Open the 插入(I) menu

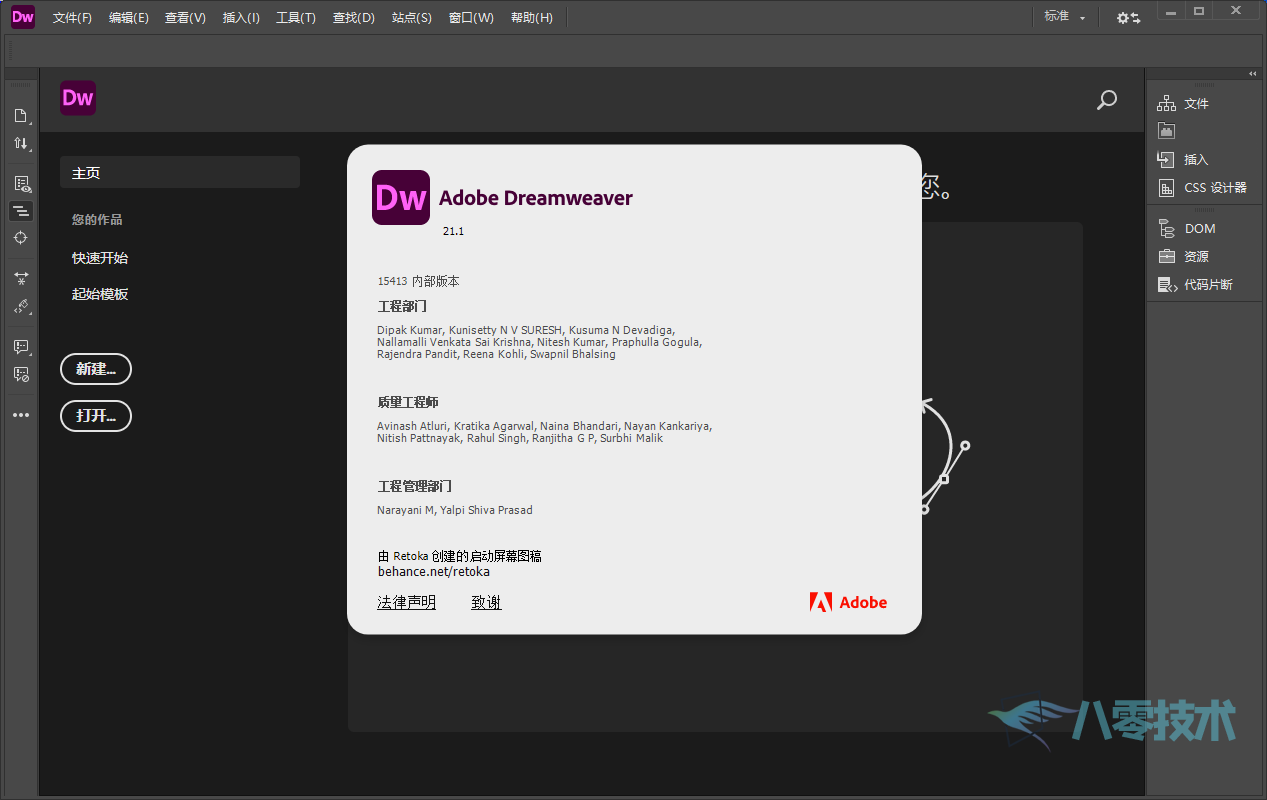point(241,18)
